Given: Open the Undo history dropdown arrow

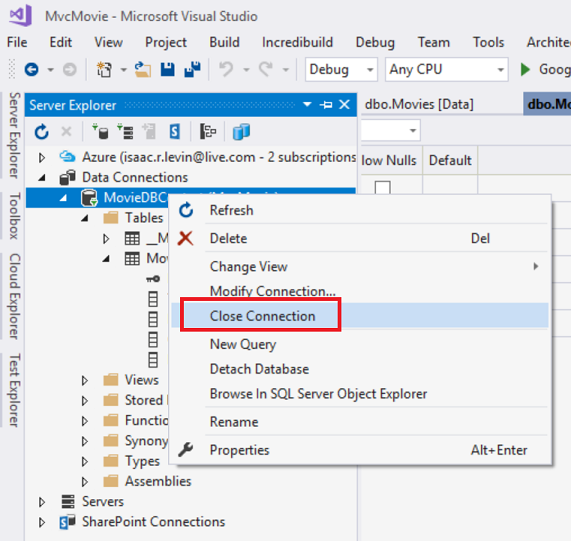Looking at the screenshot, I should (x=247, y=69).
